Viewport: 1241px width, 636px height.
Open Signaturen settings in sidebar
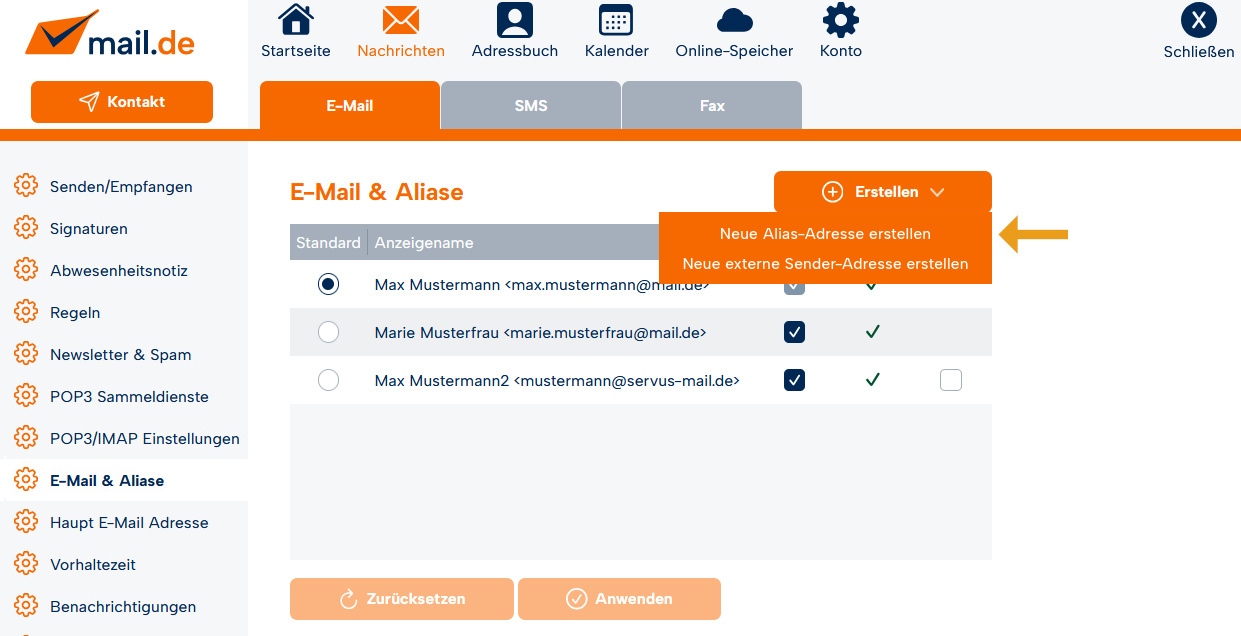88,229
